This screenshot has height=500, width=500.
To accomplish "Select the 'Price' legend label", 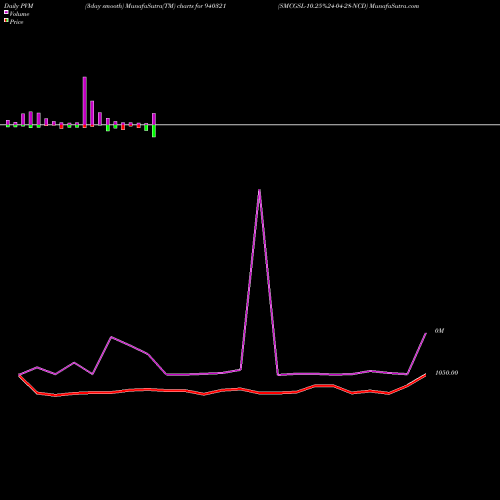I will (16, 22).
